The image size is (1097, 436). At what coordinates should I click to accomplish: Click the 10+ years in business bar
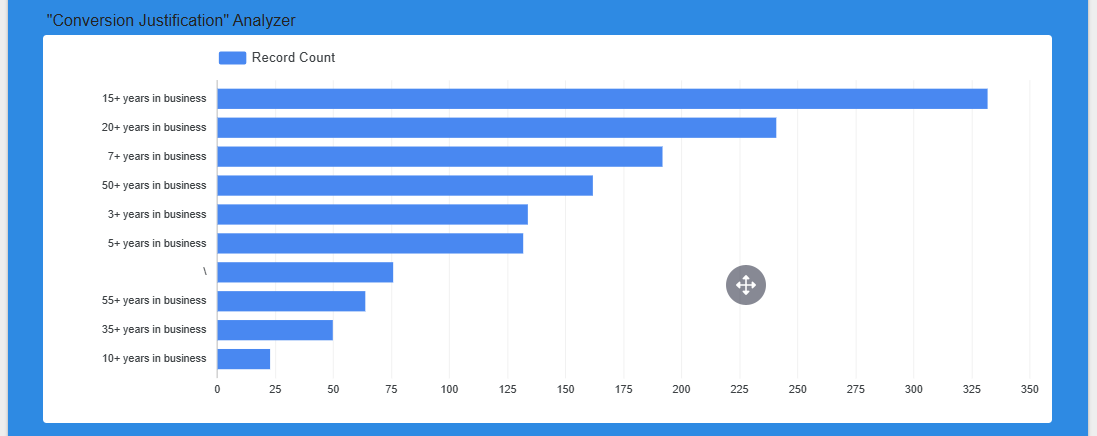coord(244,359)
